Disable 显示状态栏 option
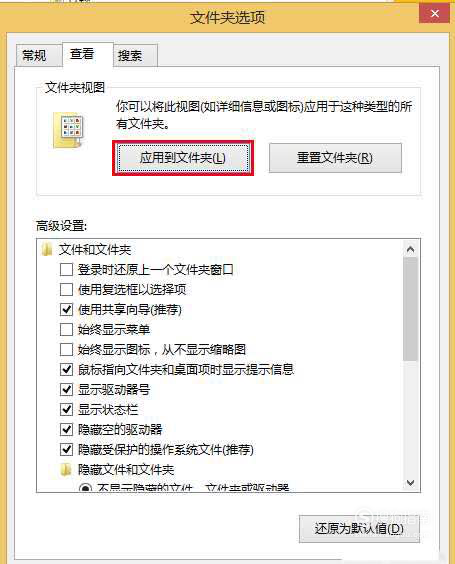 pyautogui.click(x=66, y=410)
